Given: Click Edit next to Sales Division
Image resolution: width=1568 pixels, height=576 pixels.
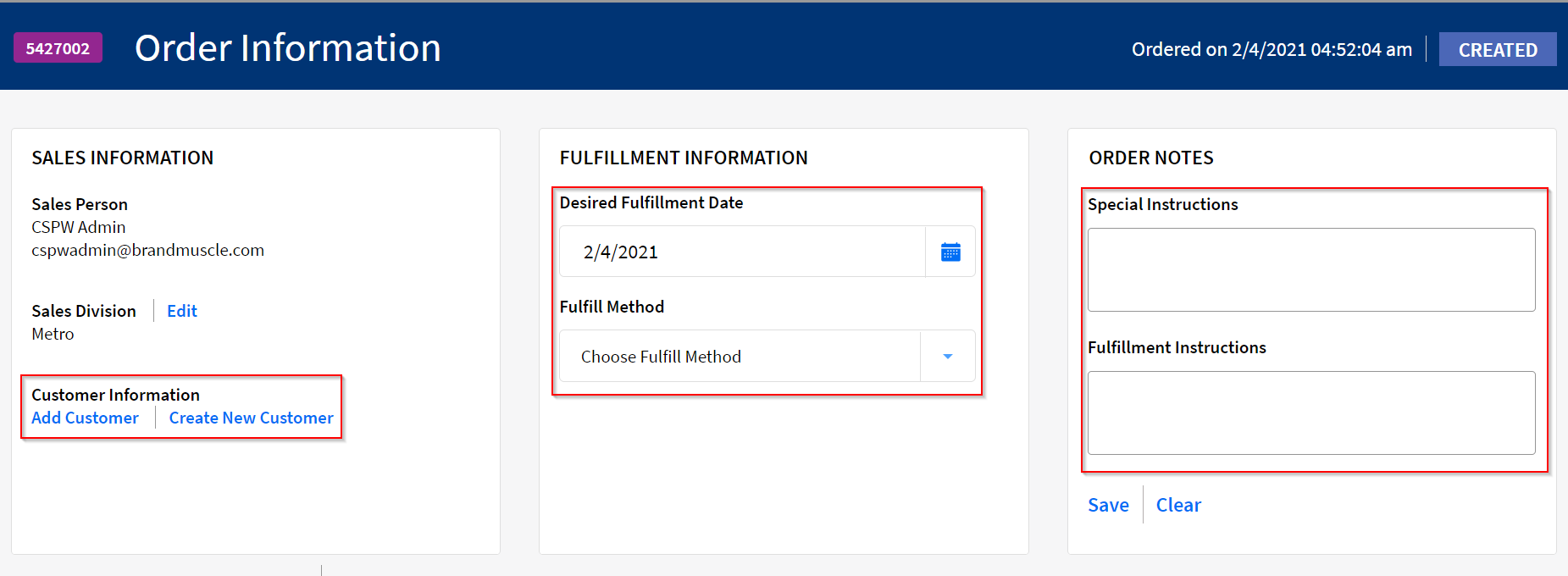Looking at the screenshot, I should click(x=181, y=311).
